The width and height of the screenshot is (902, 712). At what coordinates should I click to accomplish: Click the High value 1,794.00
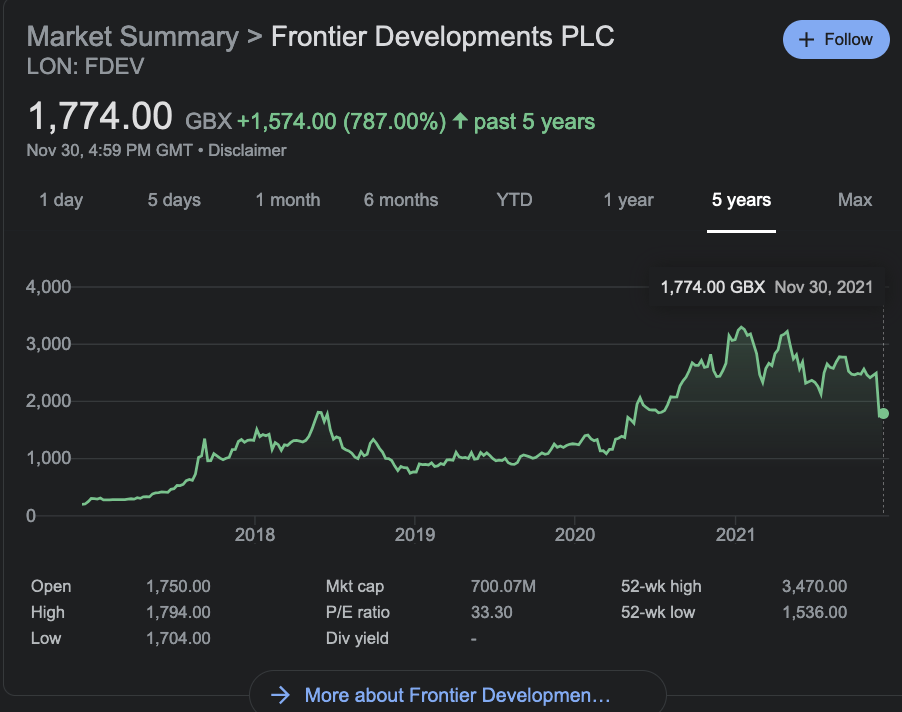point(178,613)
